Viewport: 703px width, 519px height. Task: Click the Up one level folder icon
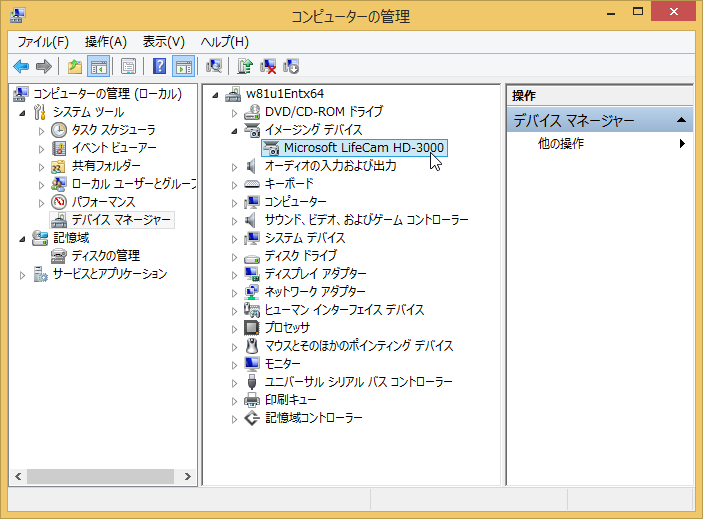coord(74,67)
